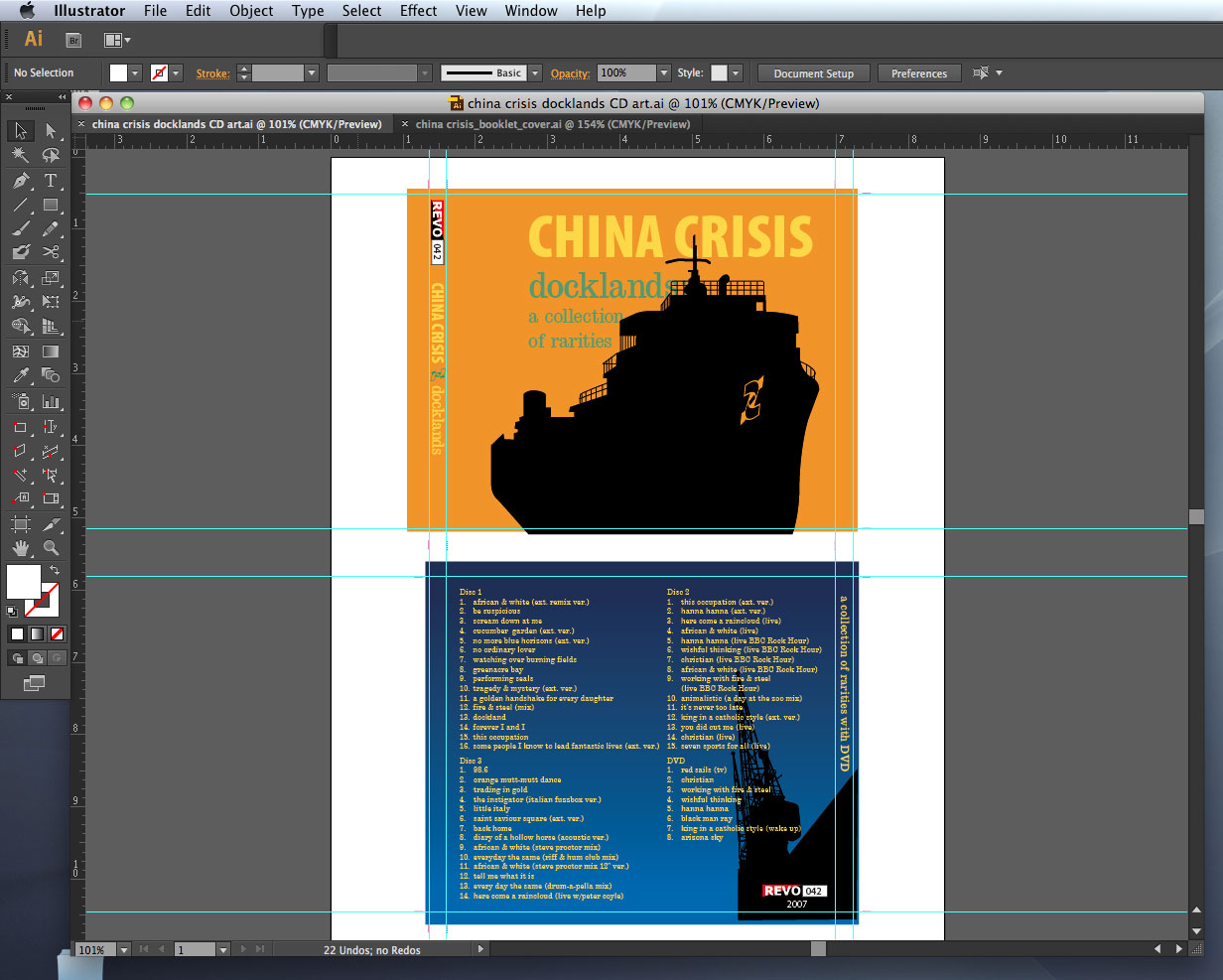
Task: Select the Type tool
Action: point(51,181)
